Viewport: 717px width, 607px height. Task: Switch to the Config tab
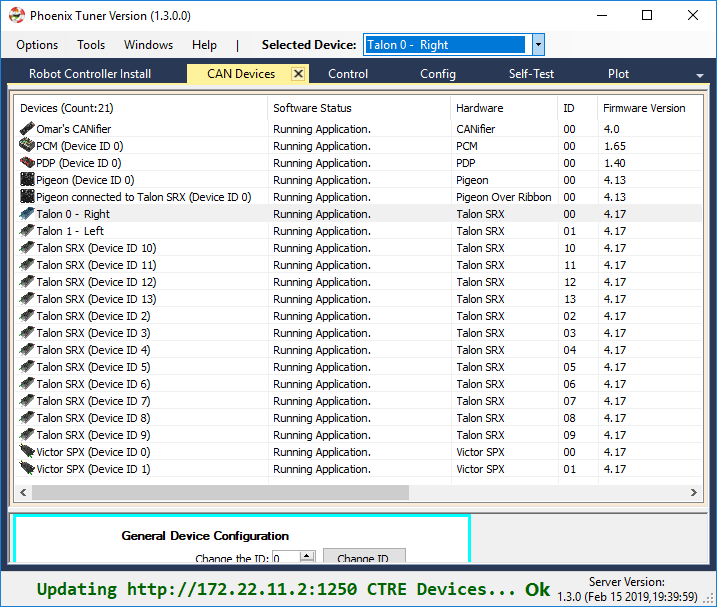438,74
